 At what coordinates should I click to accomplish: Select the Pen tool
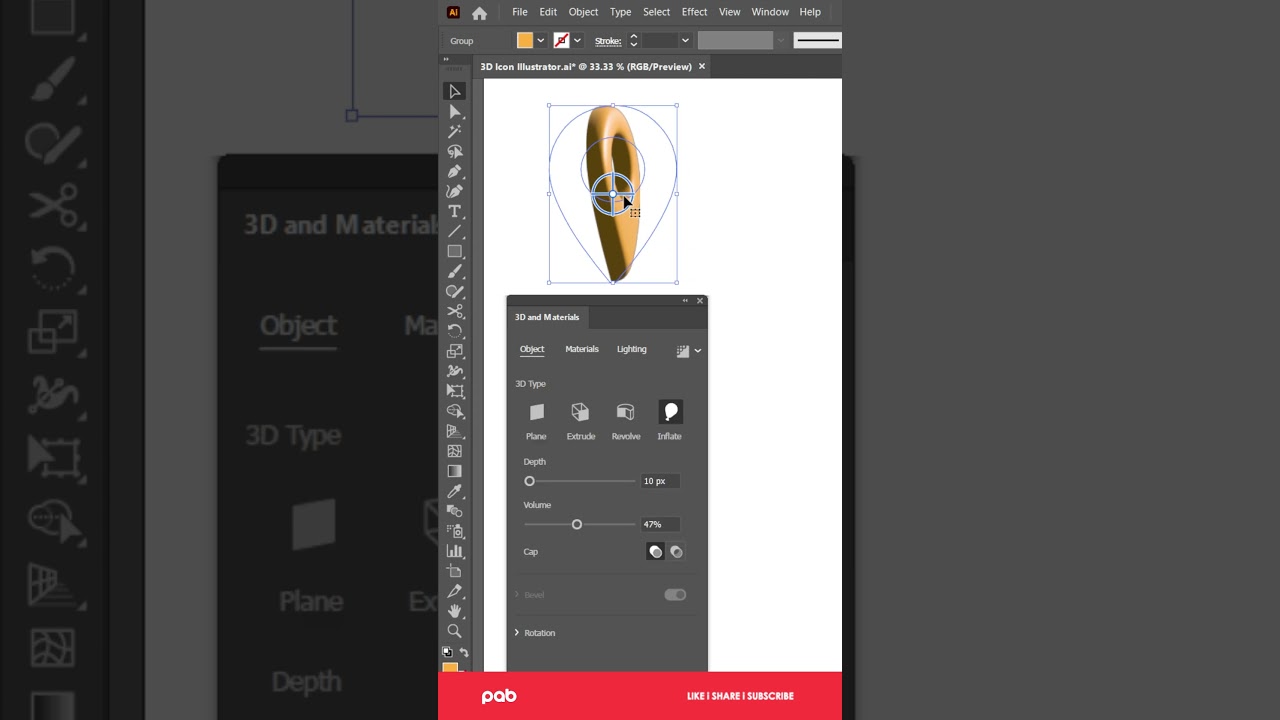(x=455, y=171)
